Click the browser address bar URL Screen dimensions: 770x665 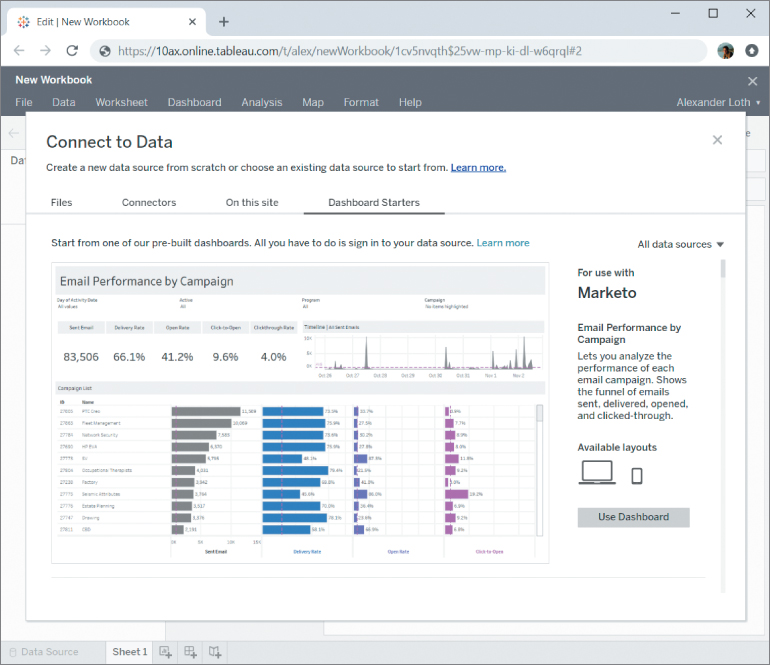[350, 51]
